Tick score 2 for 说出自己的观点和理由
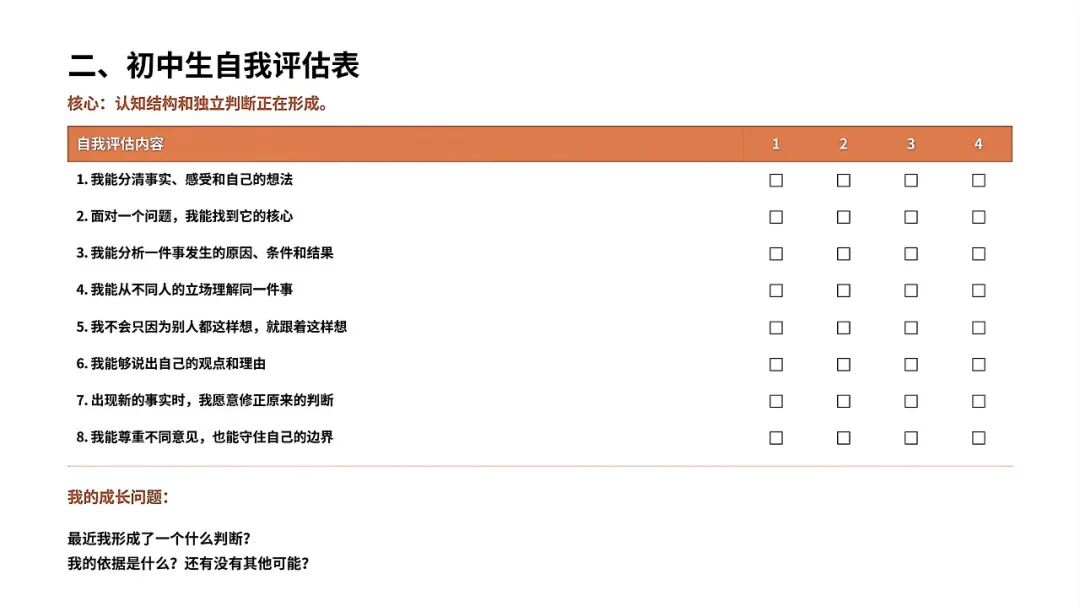1080x607 pixels. (843, 364)
